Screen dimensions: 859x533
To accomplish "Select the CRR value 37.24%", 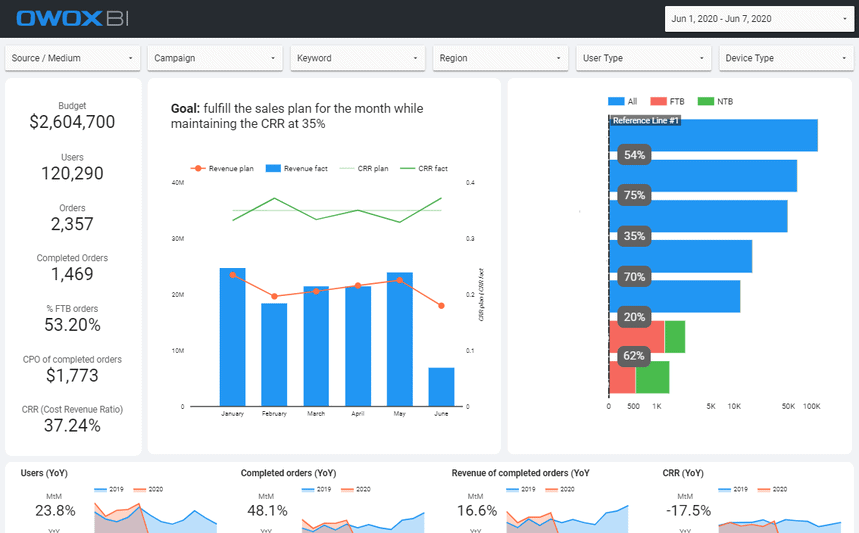I will click(x=72, y=426).
